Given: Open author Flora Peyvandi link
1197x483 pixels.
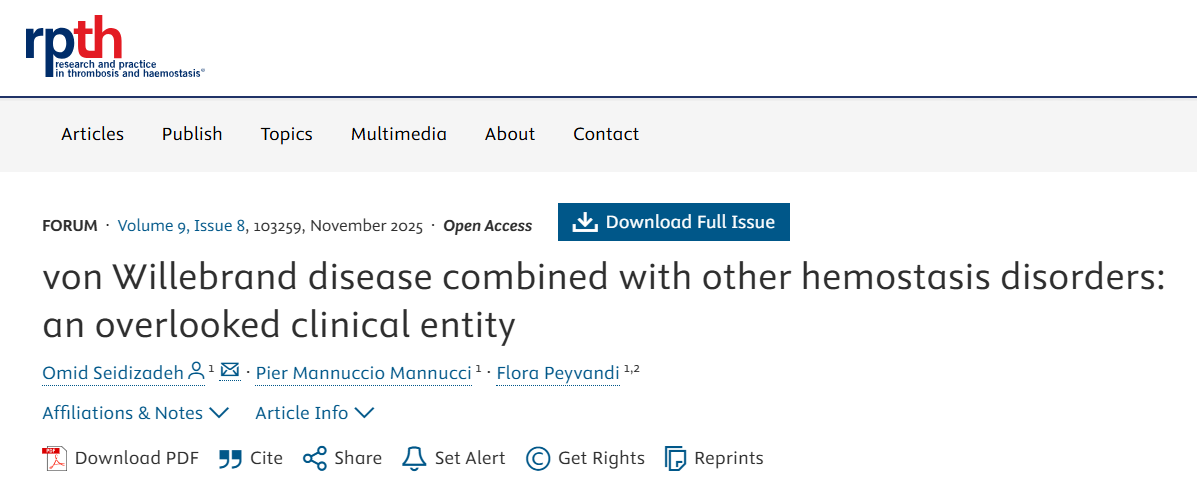Looking at the screenshot, I should tap(557, 373).
